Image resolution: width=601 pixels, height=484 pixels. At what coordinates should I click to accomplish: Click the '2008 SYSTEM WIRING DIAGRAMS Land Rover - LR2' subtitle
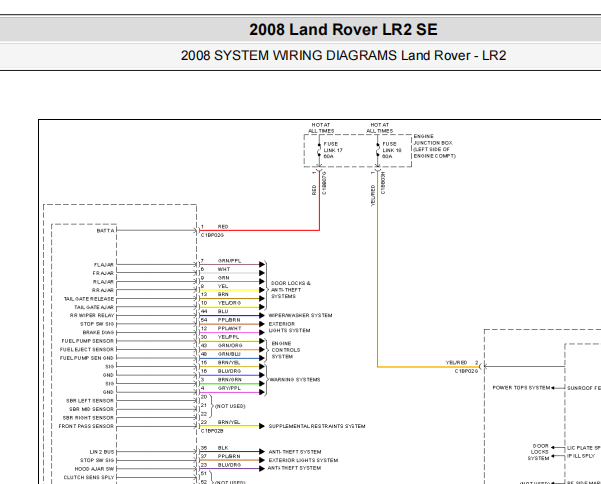click(343, 56)
